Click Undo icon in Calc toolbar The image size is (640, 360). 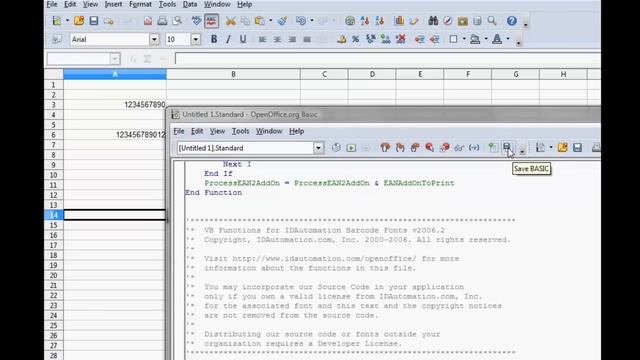(x=301, y=21)
